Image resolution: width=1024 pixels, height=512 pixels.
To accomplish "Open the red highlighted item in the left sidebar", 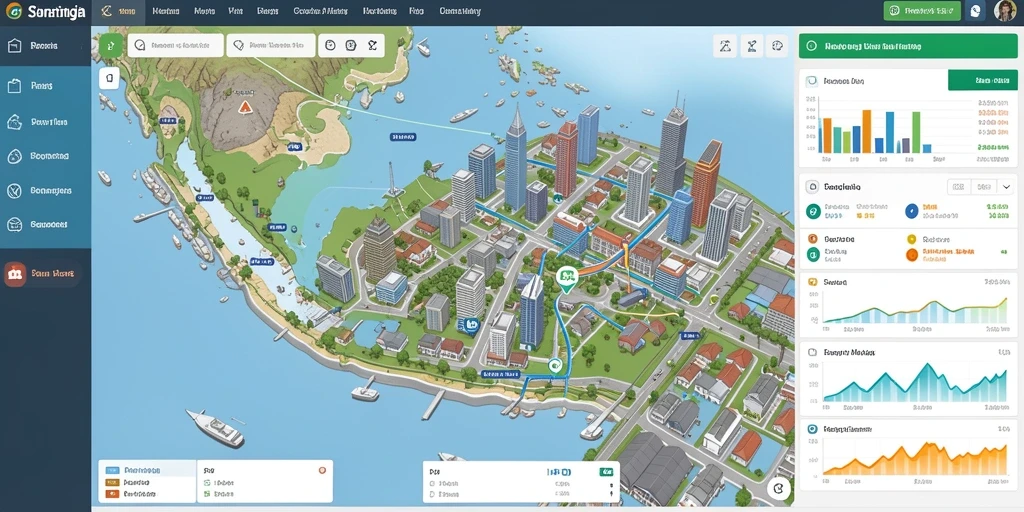I will [44, 274].
